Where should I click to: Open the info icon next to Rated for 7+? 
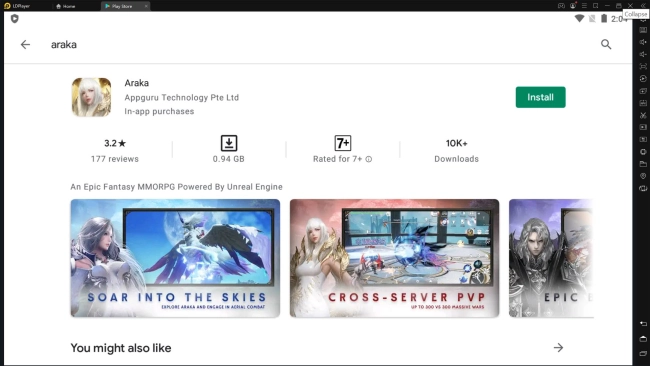click(x=369, y=159)
